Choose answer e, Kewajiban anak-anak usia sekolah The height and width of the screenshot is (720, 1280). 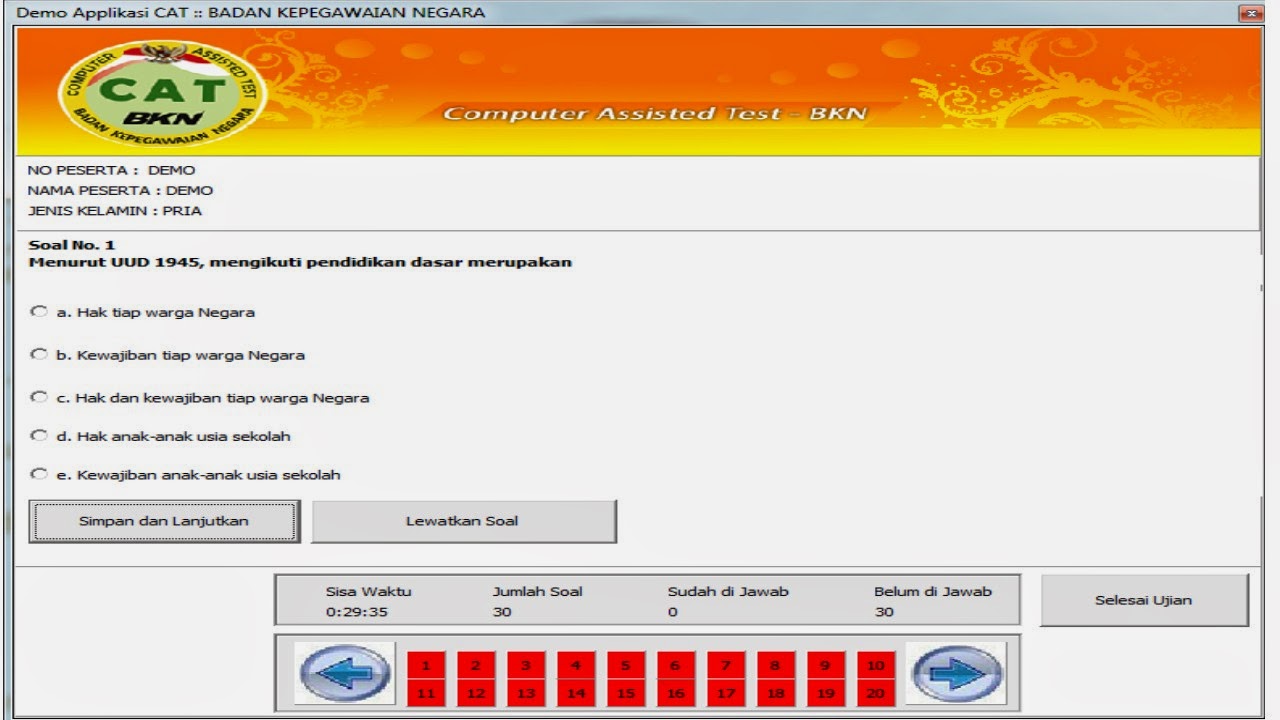[39, 473]
